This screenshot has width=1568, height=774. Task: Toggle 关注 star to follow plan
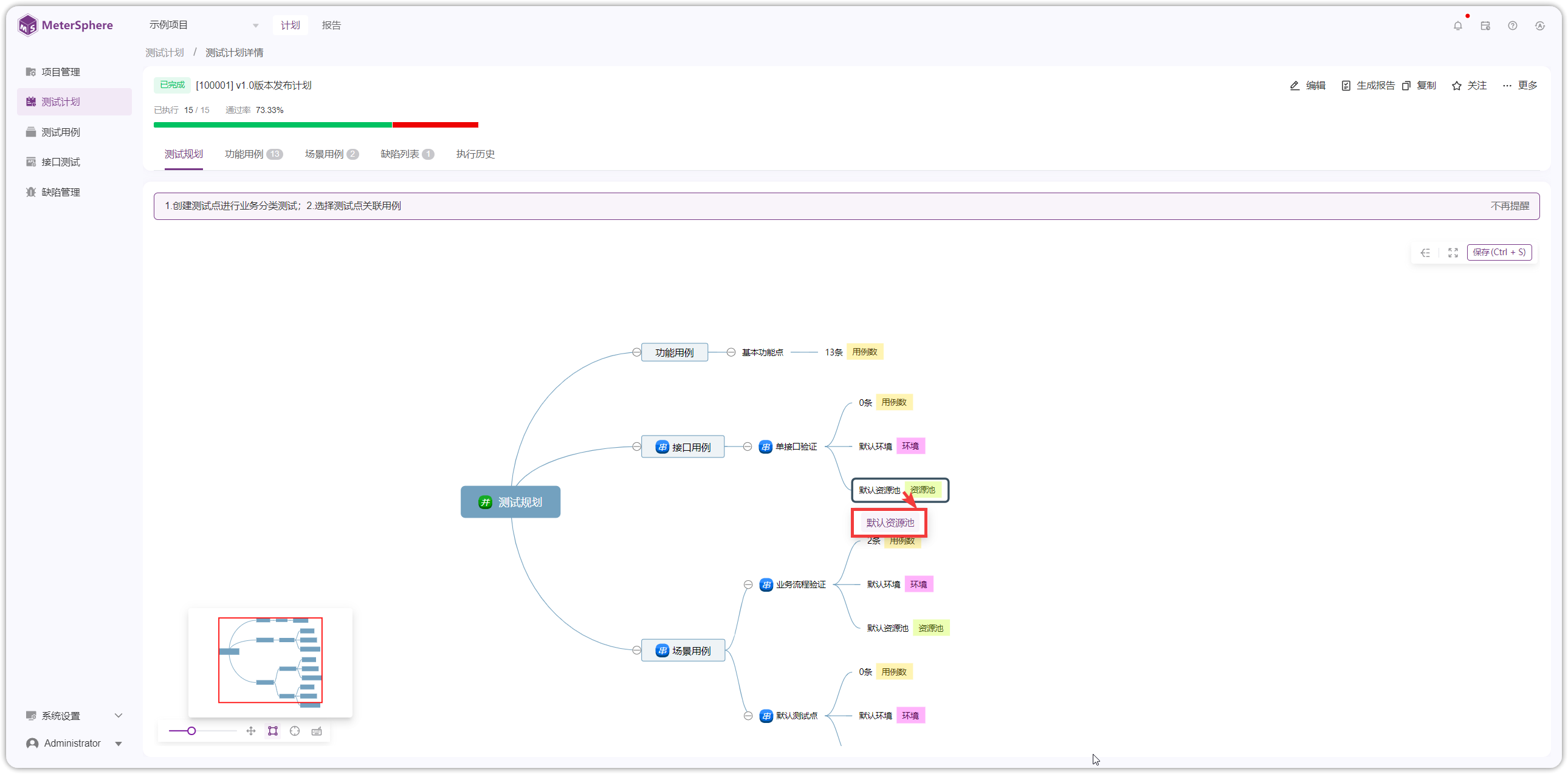pos(1470,86)
